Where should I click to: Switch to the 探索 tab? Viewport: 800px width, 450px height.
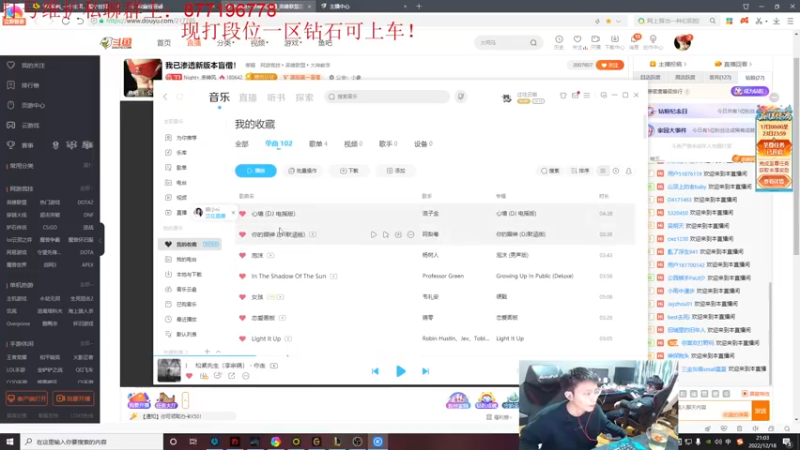point(305,97)
